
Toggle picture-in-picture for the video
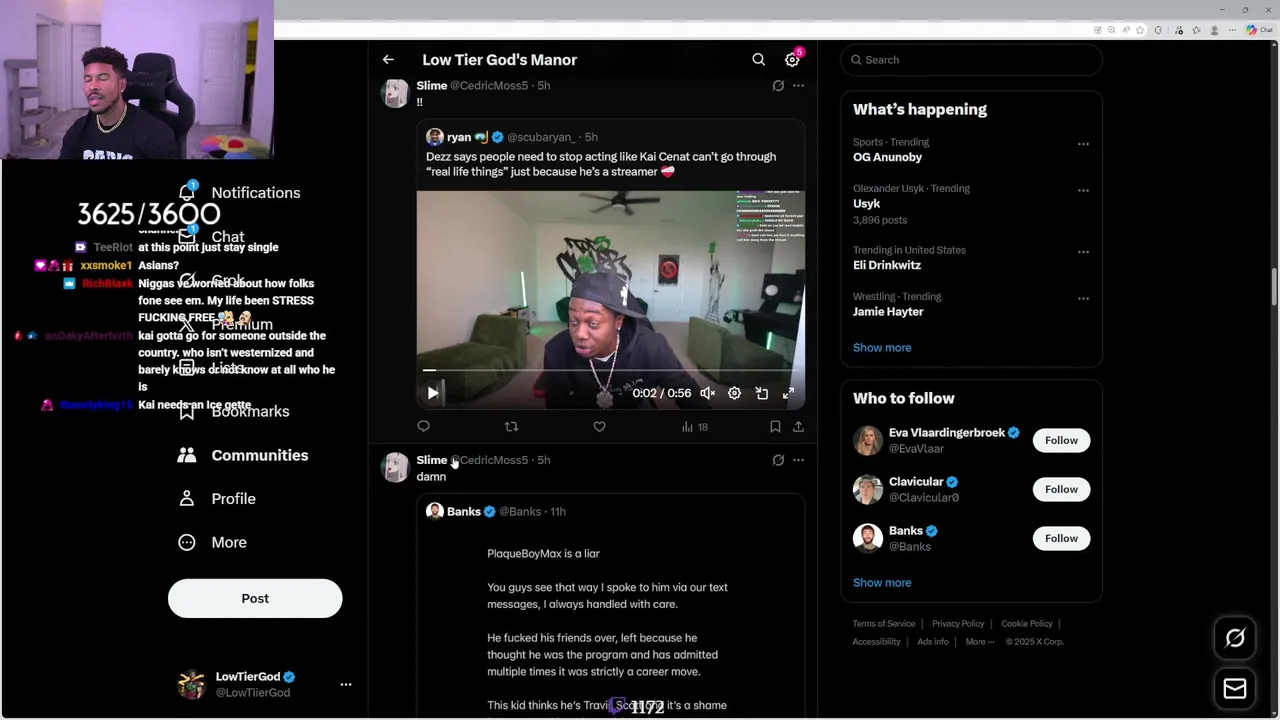(x=761, y=394)
